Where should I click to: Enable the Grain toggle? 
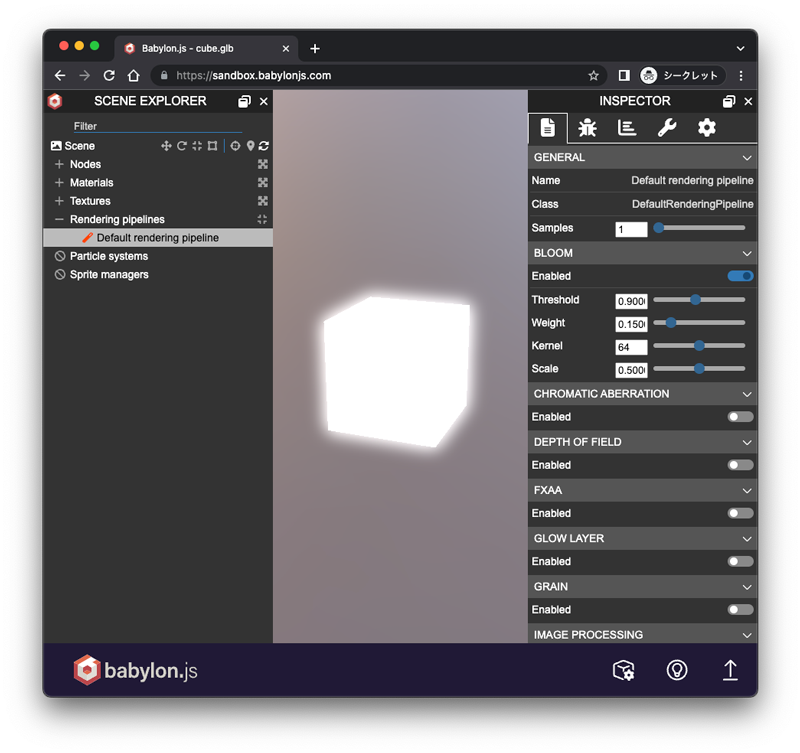point(740,610)
